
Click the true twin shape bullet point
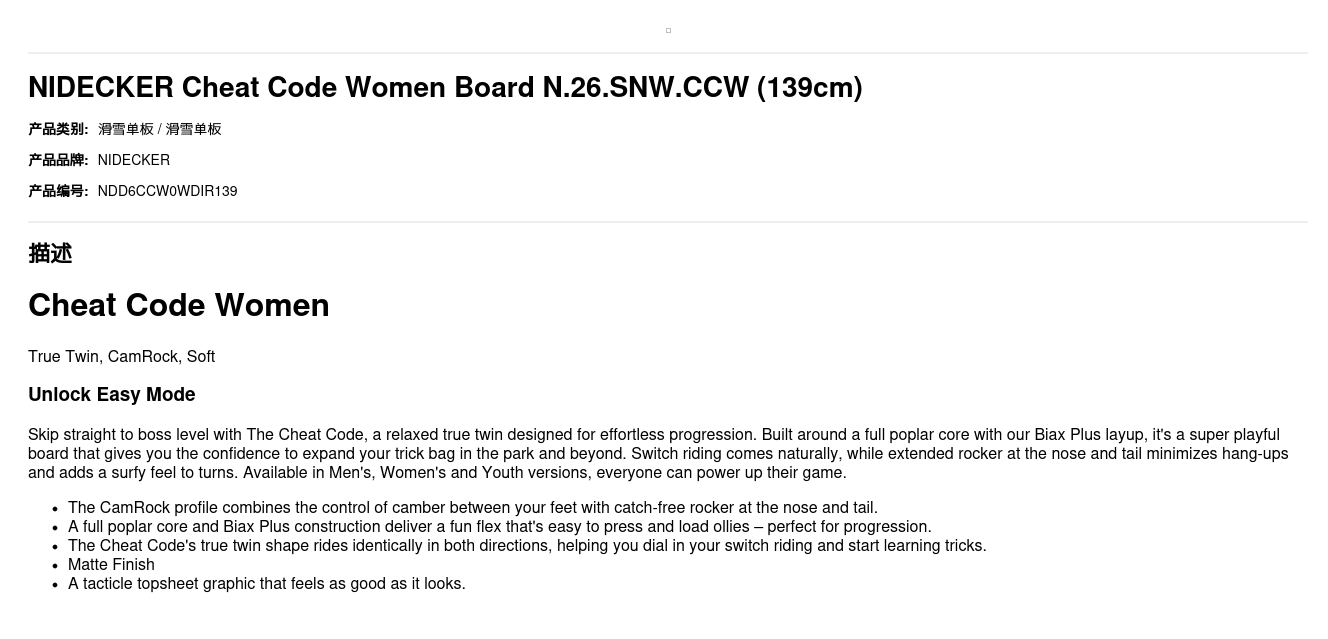[x=527, y=546]
